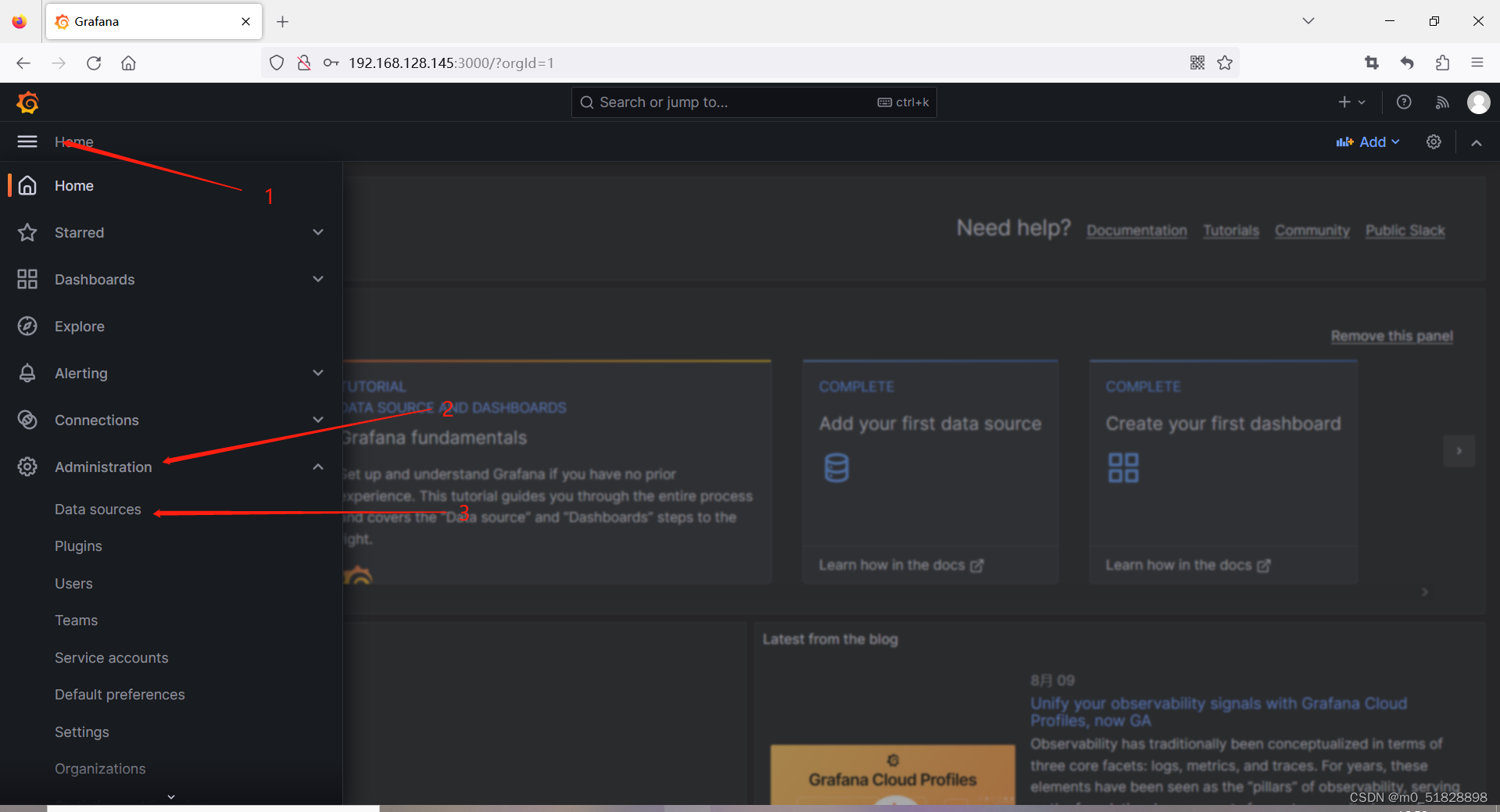
Task: Open the help question-mark icon
Action: (x=1404, y=102)
